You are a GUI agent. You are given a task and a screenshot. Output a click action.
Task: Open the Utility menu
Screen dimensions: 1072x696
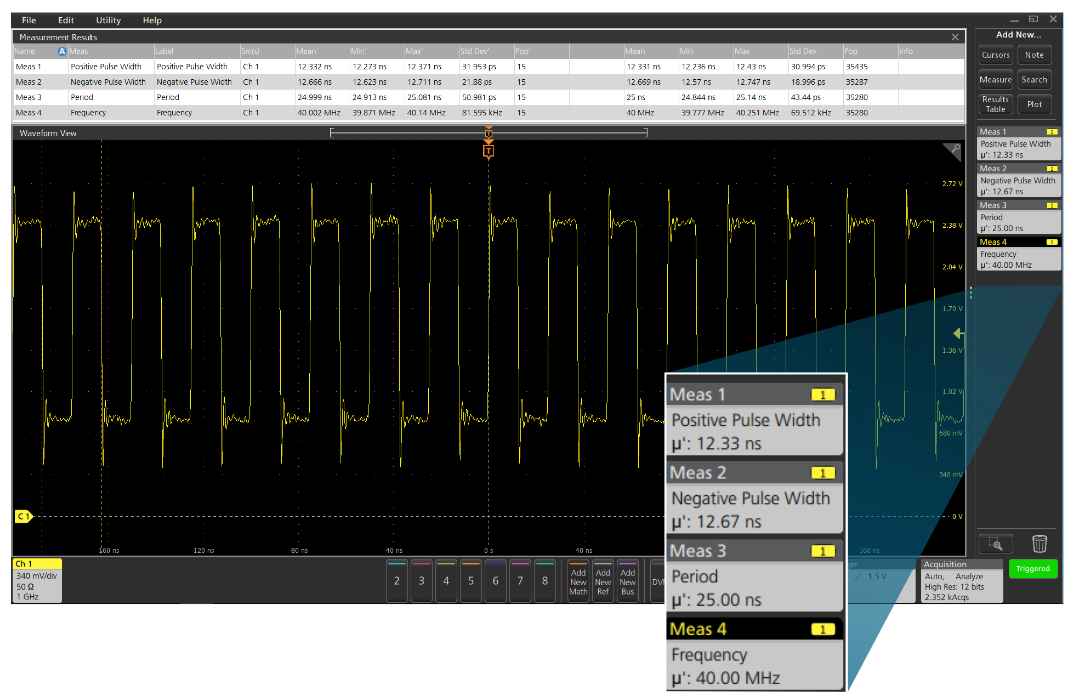(108, 20)
